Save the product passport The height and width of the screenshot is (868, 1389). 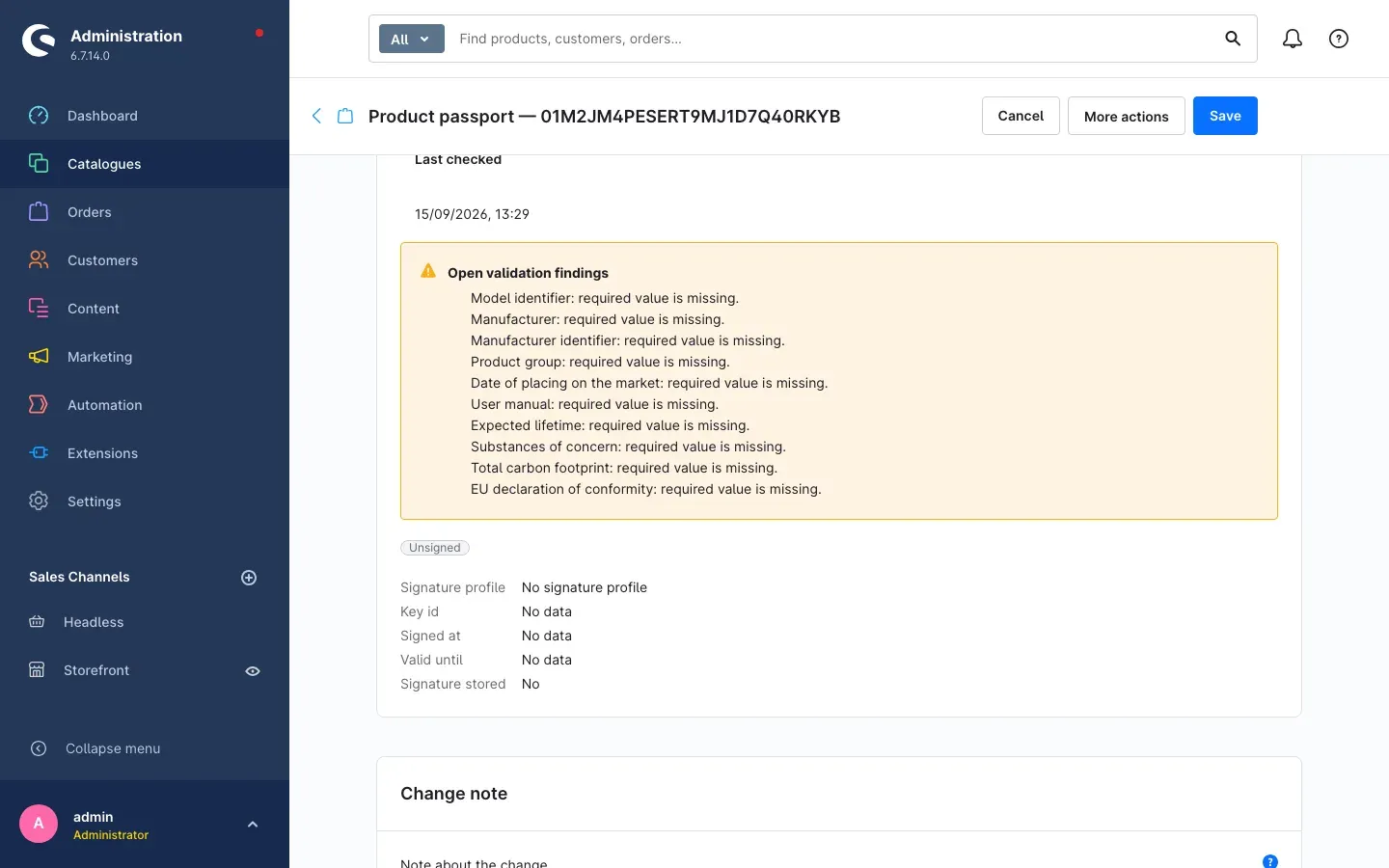1225,116
